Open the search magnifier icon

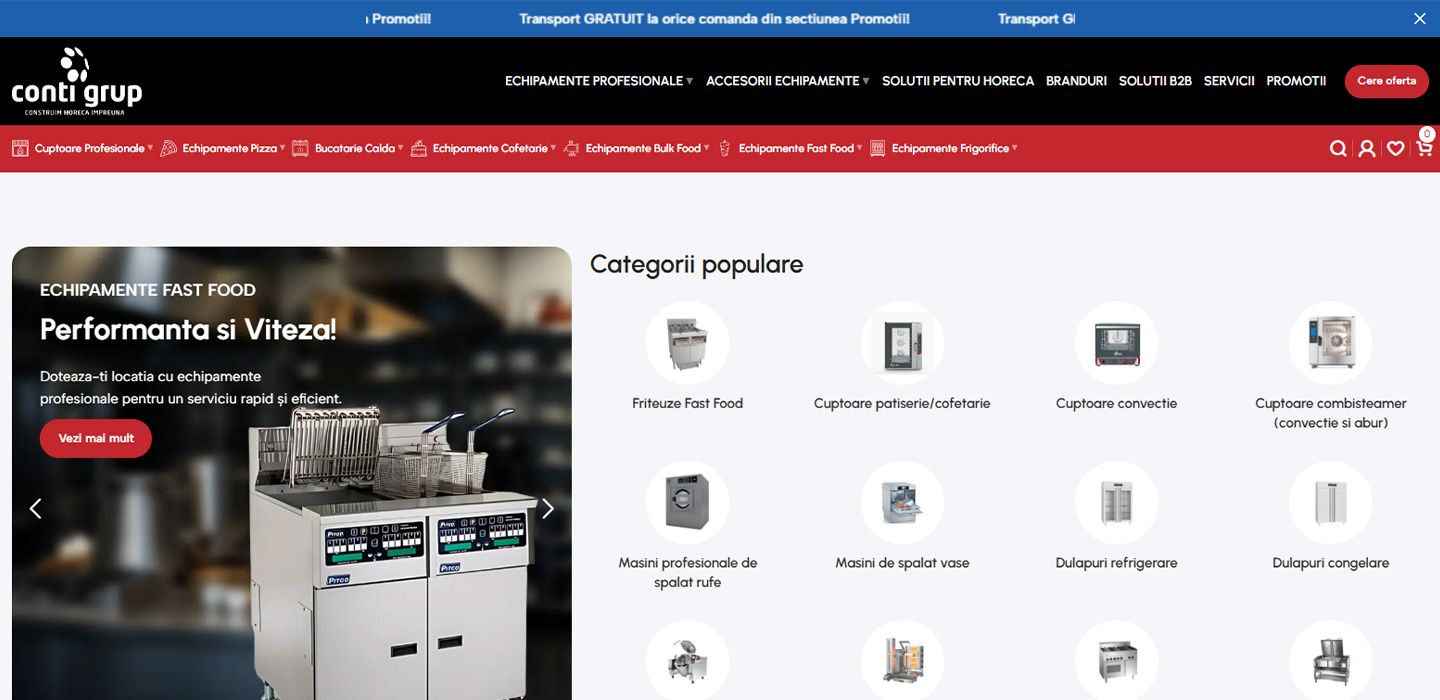(1338, 149)
